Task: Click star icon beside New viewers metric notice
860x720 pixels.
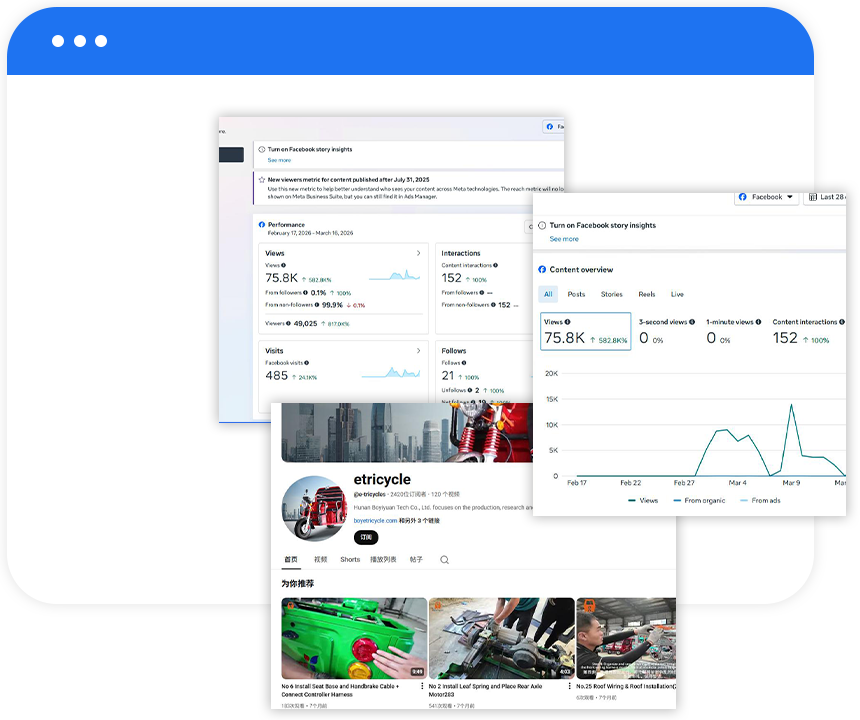Action: click(262, 180)
